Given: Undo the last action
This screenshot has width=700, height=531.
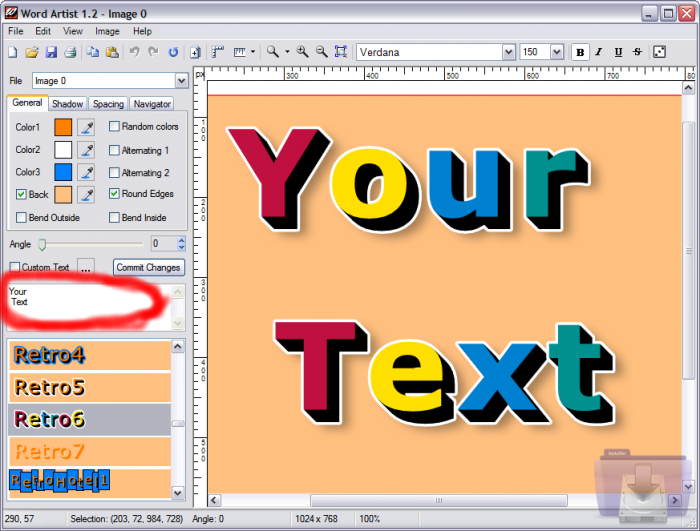Looking at the screenshot, I should (x=134, y=52).
